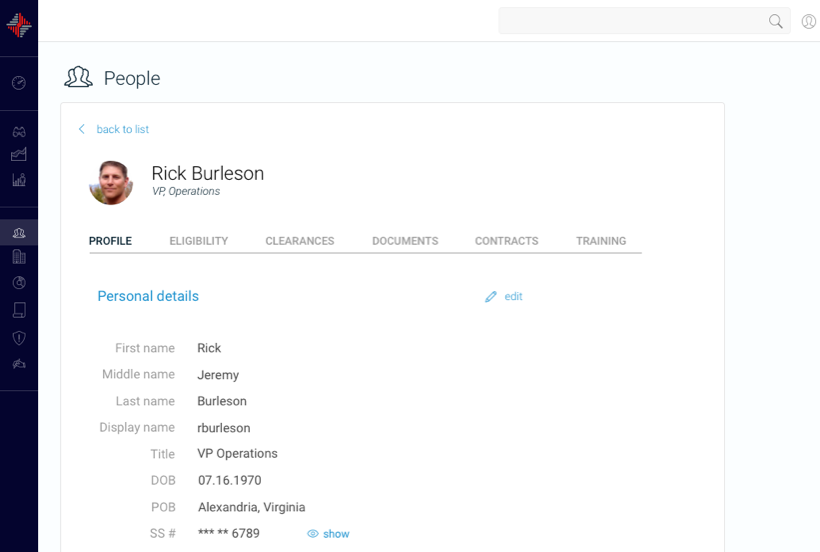Click the 'DOB' label

pyautogui.click(x=163, y=480)
